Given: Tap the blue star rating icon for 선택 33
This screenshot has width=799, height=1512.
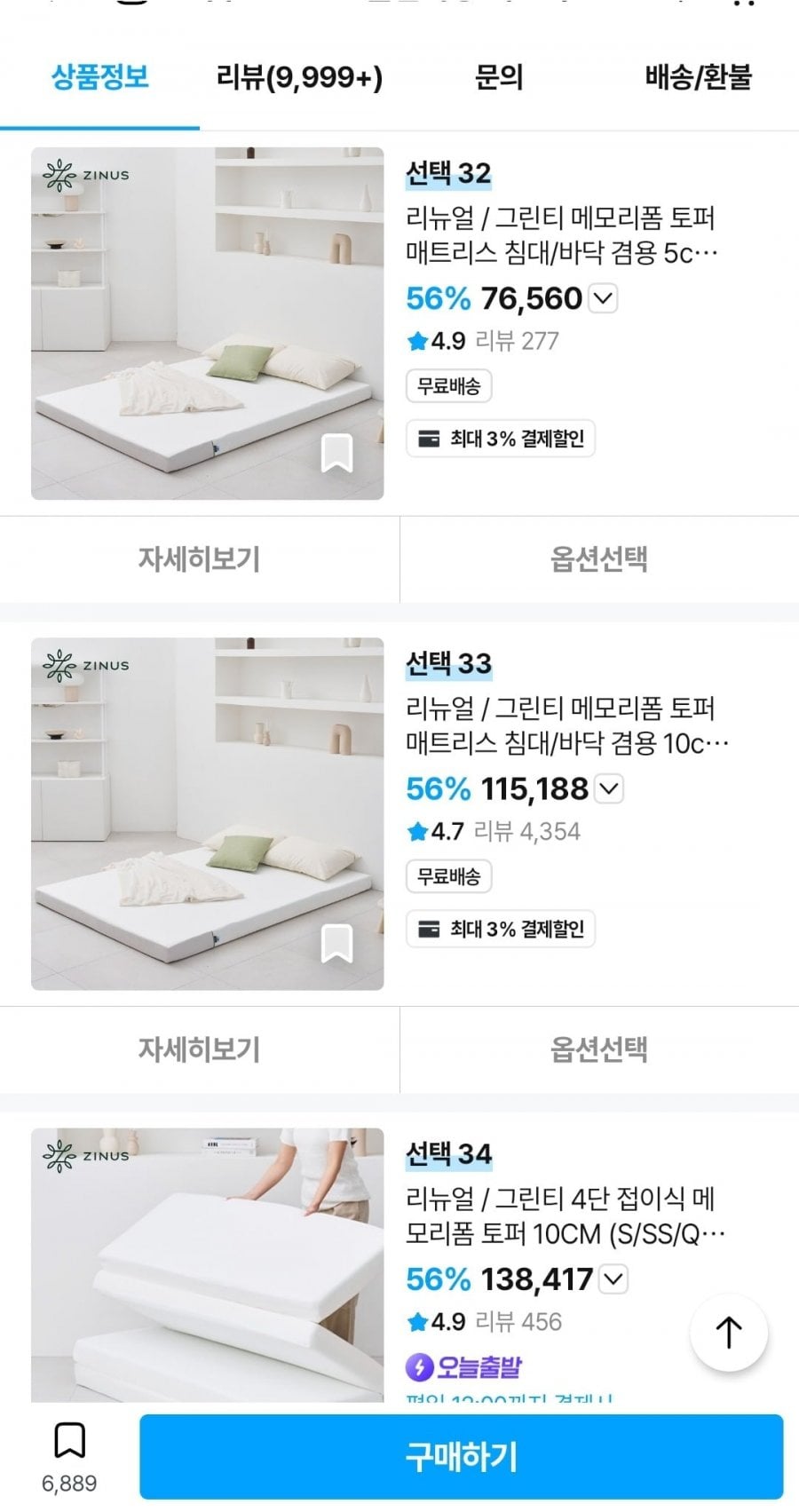Looking at the screenshot, I should (417, 832).
